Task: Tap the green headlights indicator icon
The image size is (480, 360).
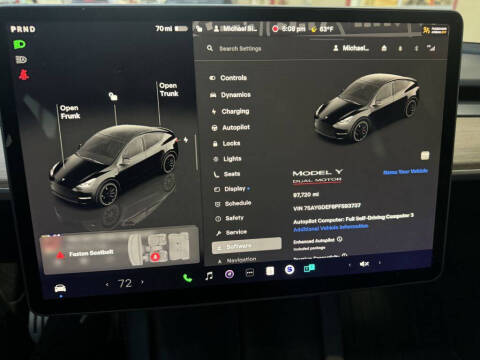Action: click(19, 44)
